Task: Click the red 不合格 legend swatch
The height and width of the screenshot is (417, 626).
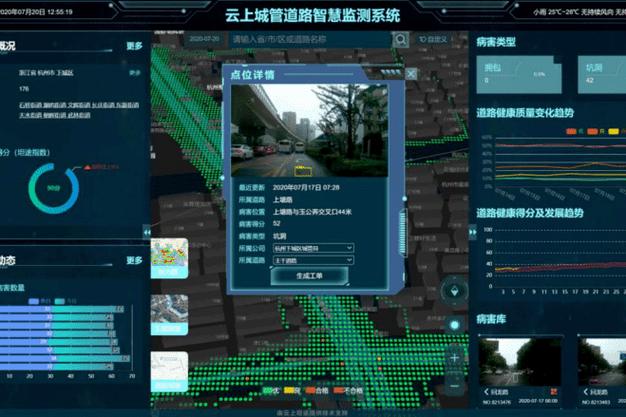Action: coord(339,390)
